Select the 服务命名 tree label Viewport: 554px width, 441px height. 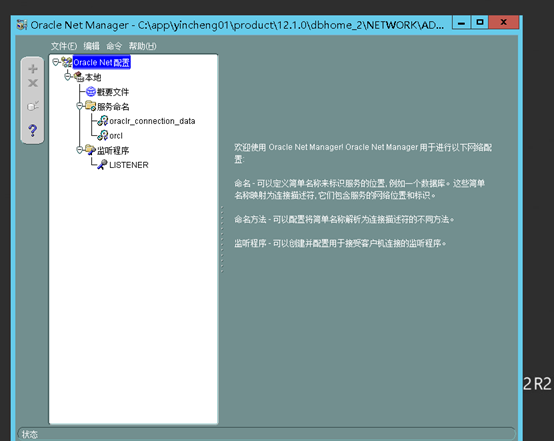[113, 106]
